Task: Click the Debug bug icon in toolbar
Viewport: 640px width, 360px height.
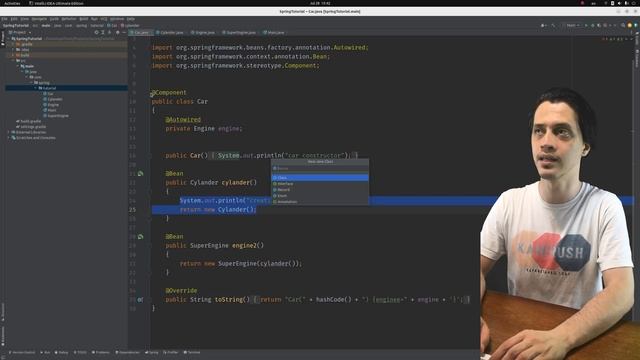Action: pyautogui.click(x=593, y=25)
